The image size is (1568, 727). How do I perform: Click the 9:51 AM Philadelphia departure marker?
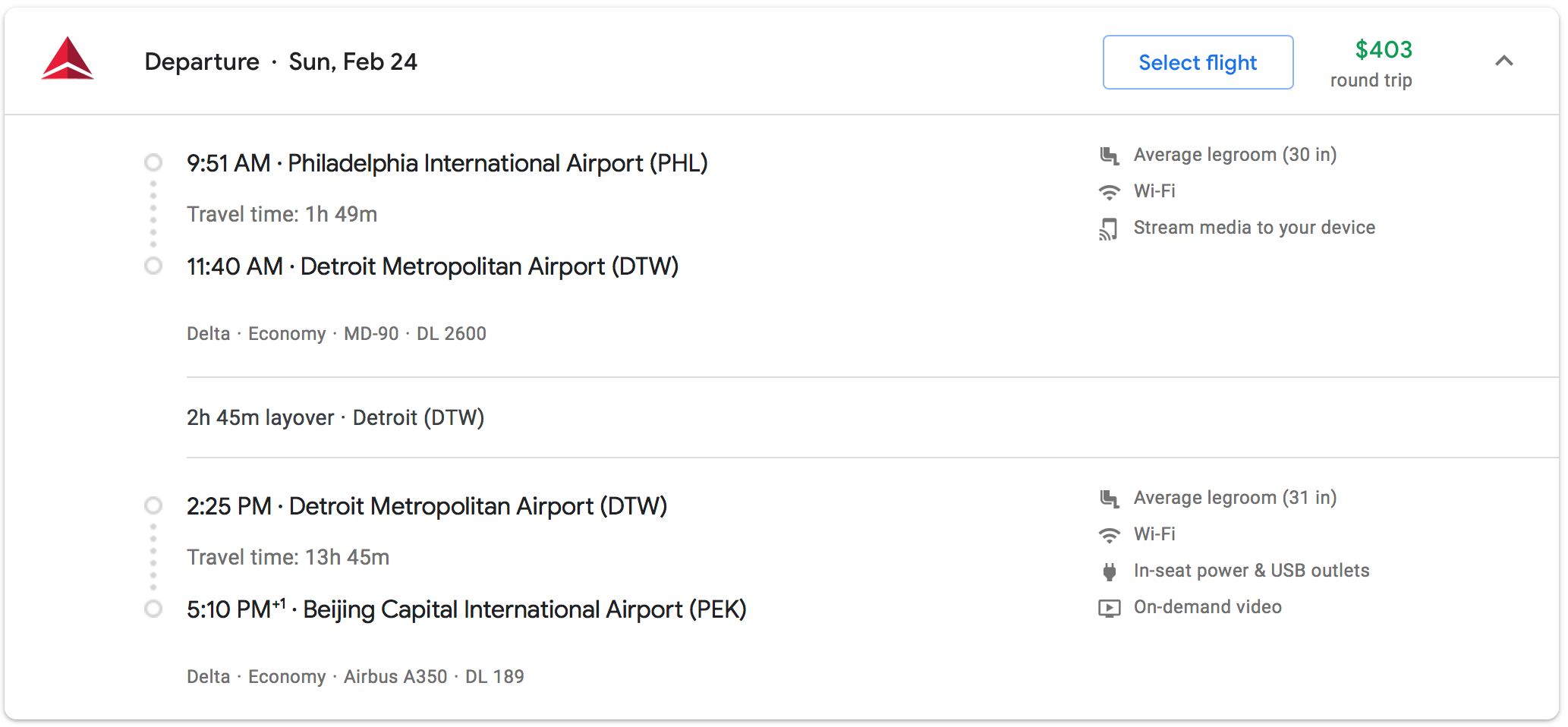click(x=153, y=163)
